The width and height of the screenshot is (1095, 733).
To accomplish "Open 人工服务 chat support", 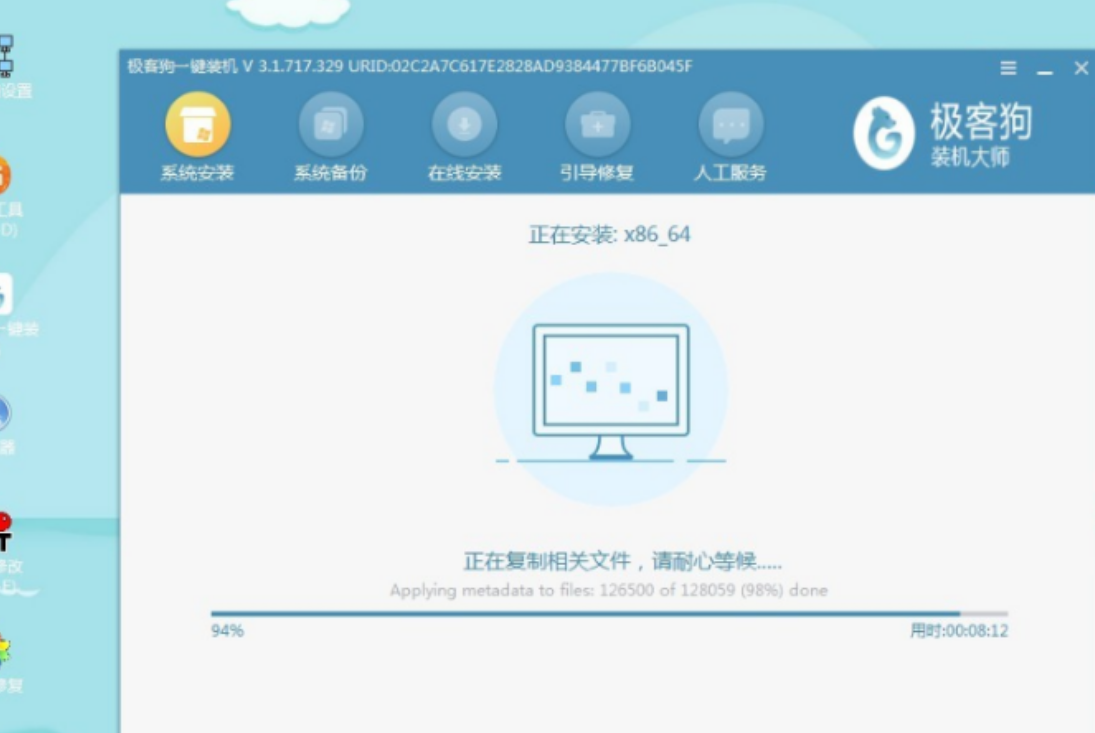I will click(730, 126).
